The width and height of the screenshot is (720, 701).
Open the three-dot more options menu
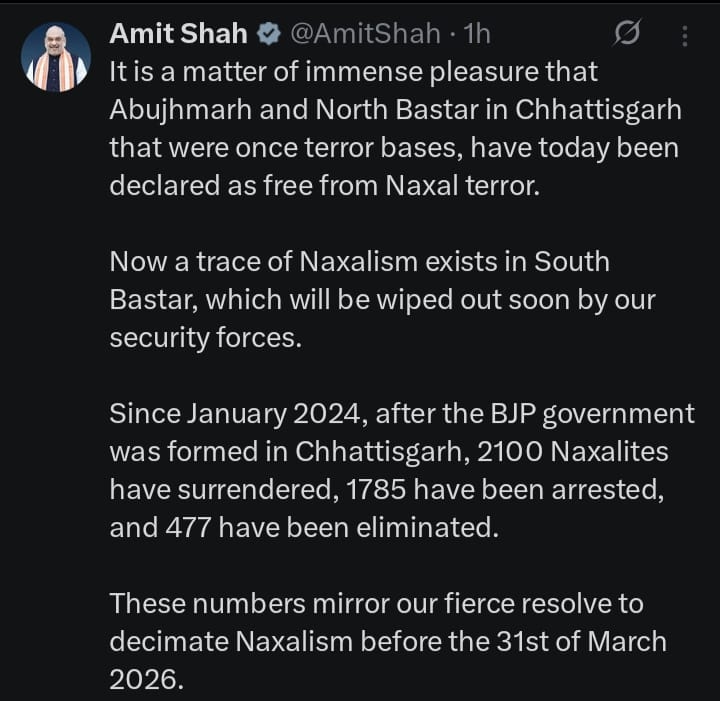point(685,36)
